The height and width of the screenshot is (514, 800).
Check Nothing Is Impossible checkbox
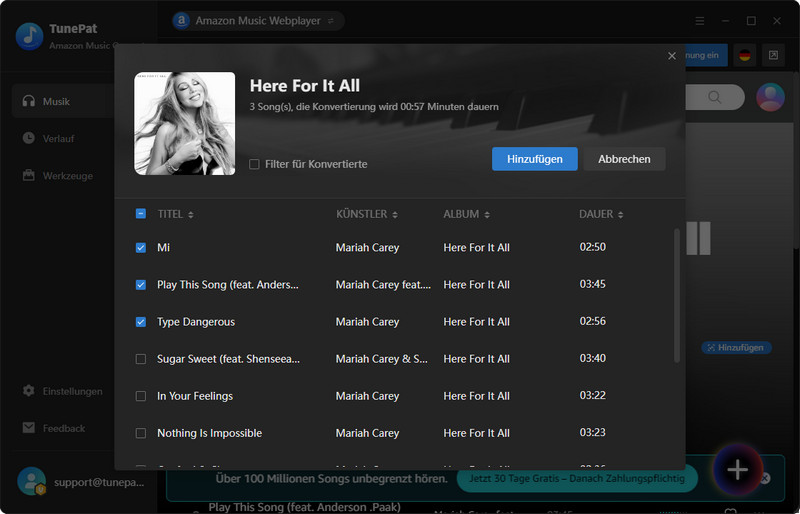tap(141, 433)
